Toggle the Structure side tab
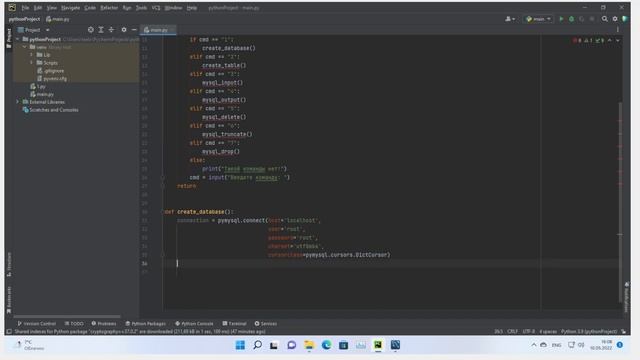 (x=9, y=264)
